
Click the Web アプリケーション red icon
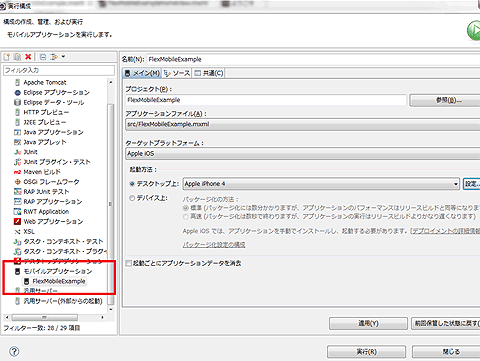[x=17, y=222]
